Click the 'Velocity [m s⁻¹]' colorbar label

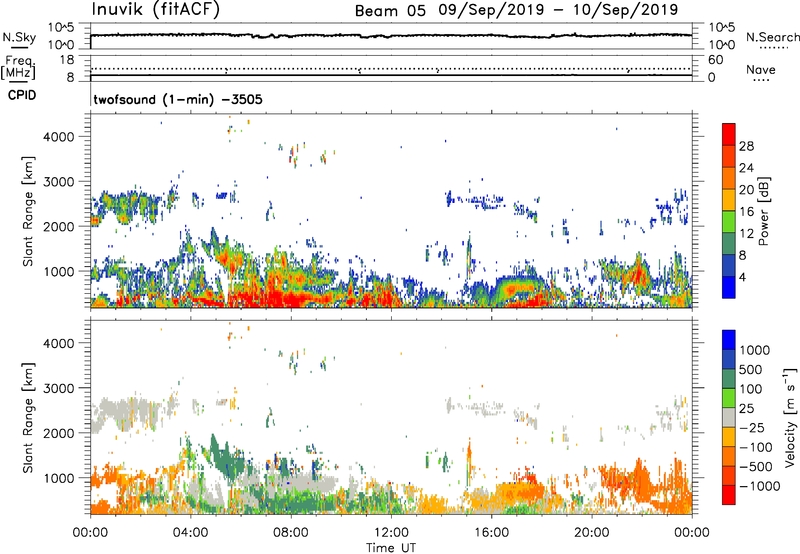[789, 417]
